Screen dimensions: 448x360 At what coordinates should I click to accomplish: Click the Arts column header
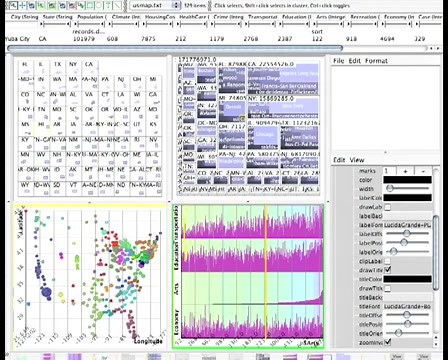click(x=331, y=17)
